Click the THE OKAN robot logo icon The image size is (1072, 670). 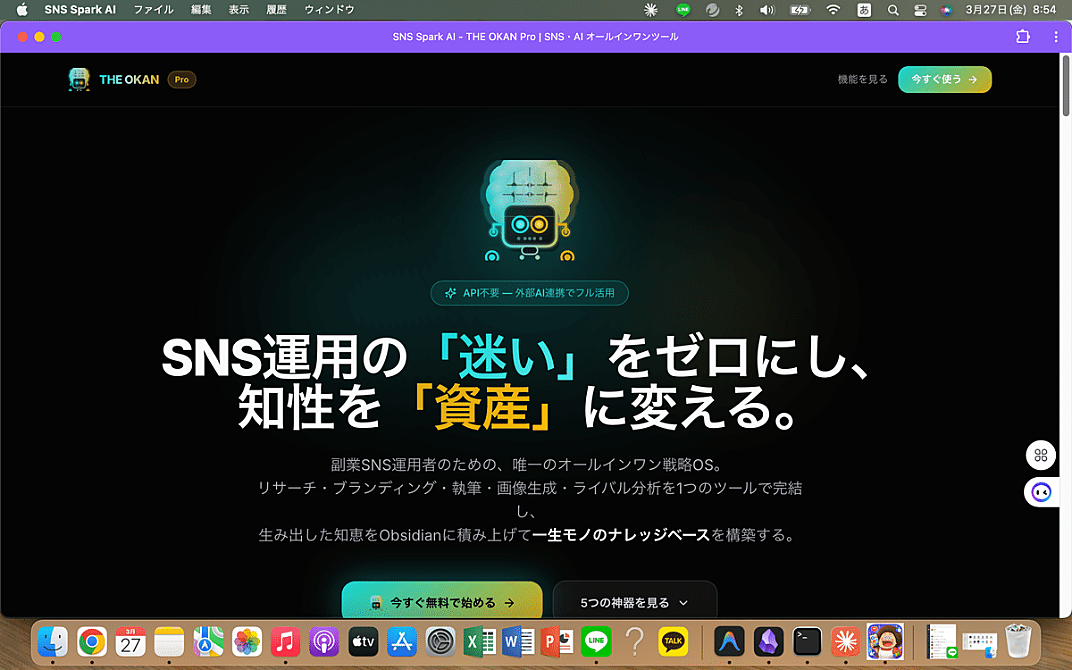[79, 79]
